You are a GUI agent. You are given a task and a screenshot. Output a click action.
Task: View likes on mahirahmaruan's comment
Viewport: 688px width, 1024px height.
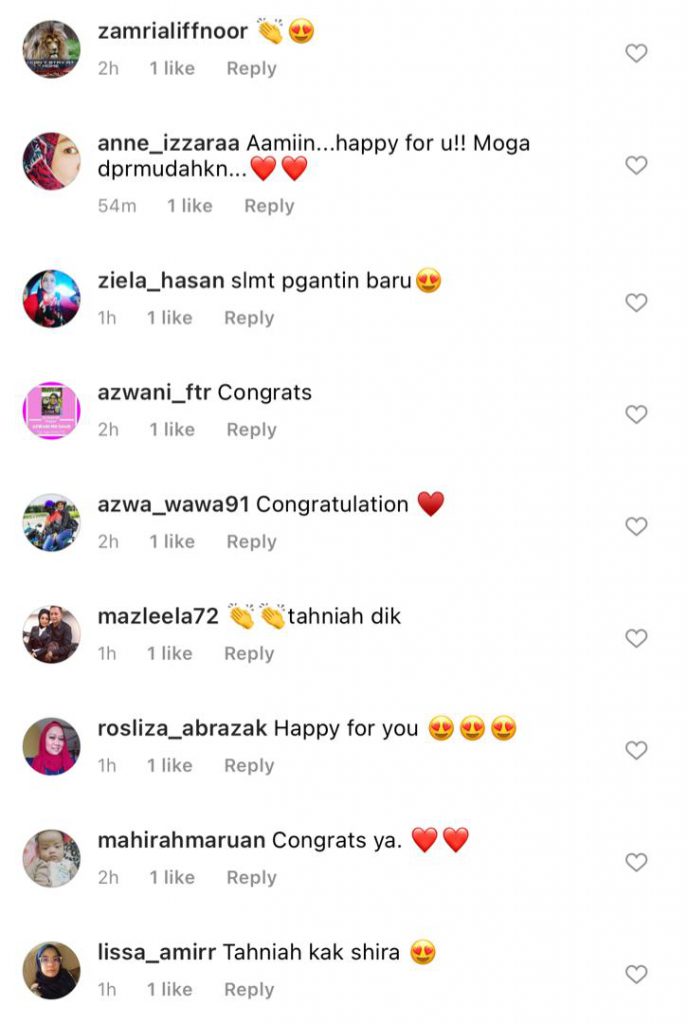[172, 877]
